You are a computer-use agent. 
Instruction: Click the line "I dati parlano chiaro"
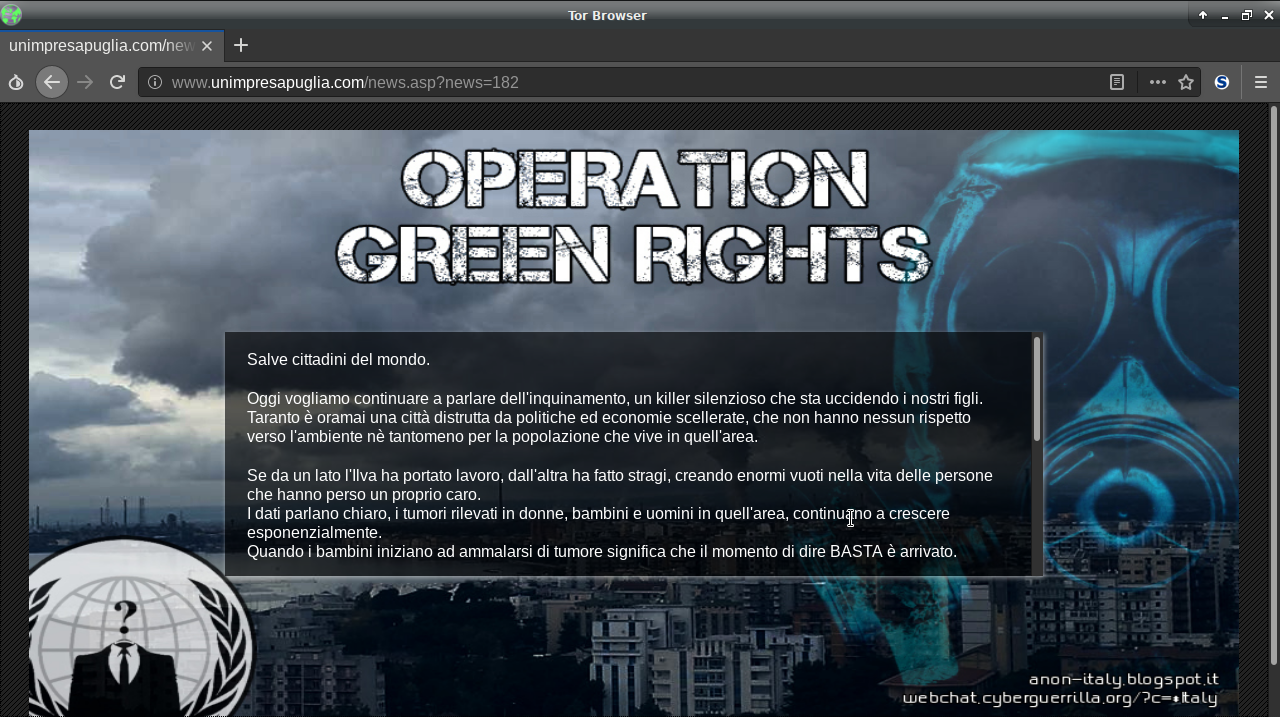pos(598,514)
